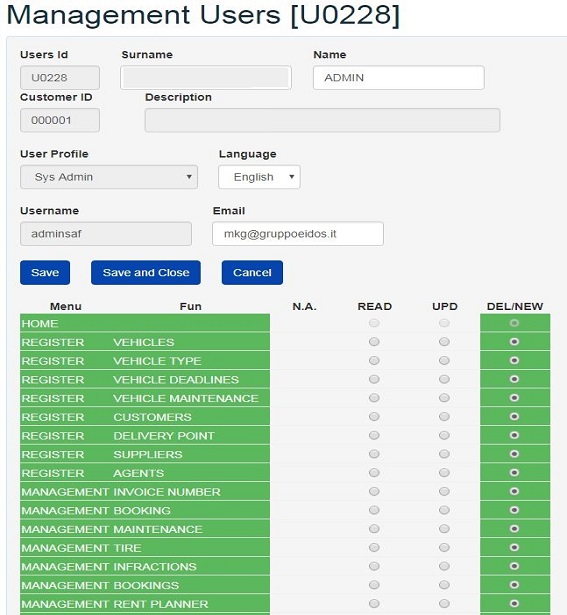
Task: Select READ radio for REGISTER VEHICLES
Action: pyautogui.click(x=374, y=342)
